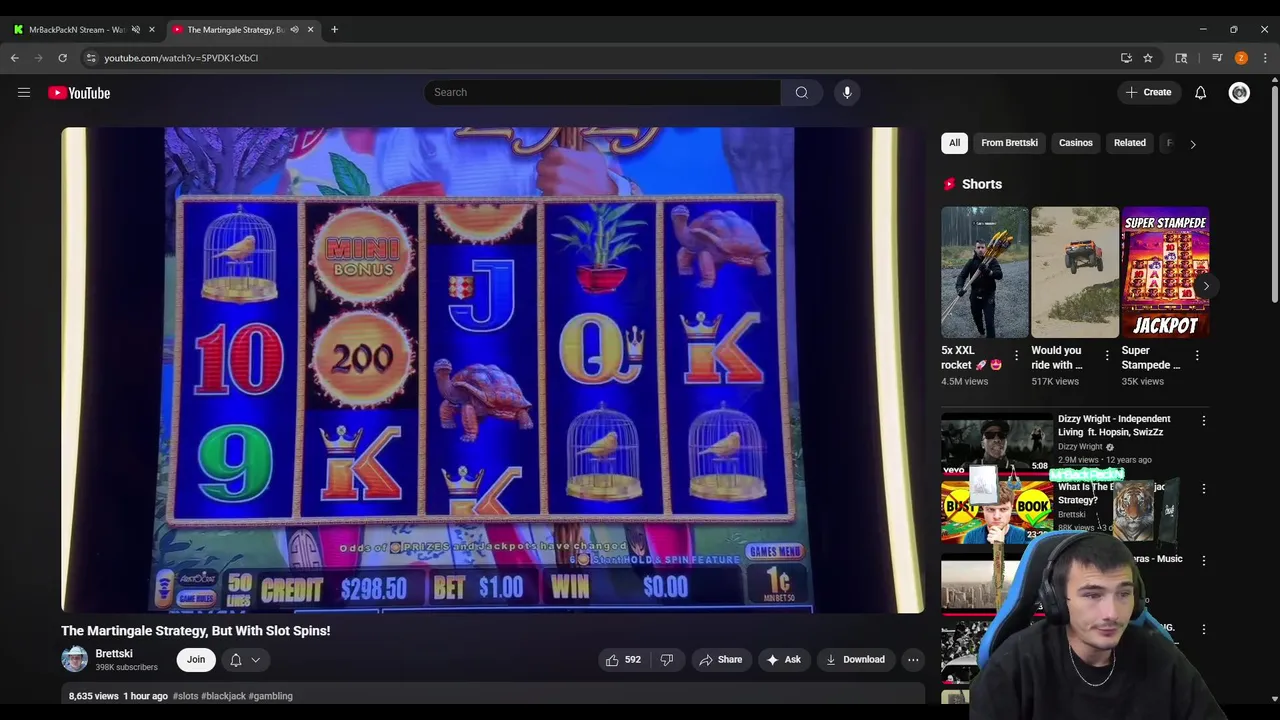This screenshot has height=720, width=1280.
Task: Show more filter chips with arrow
Action: point(1192,144)
